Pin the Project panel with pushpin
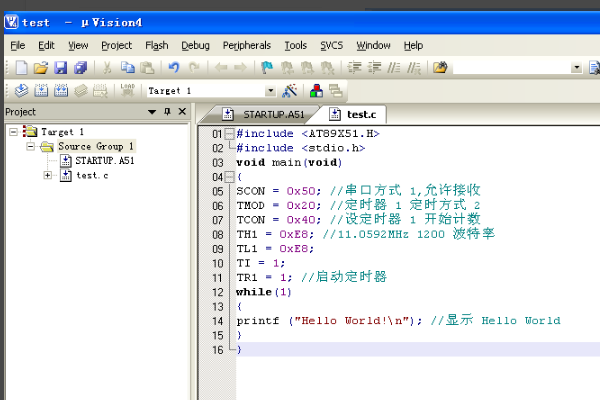This screenshot has height=400, width=600. tap(167, 112)
